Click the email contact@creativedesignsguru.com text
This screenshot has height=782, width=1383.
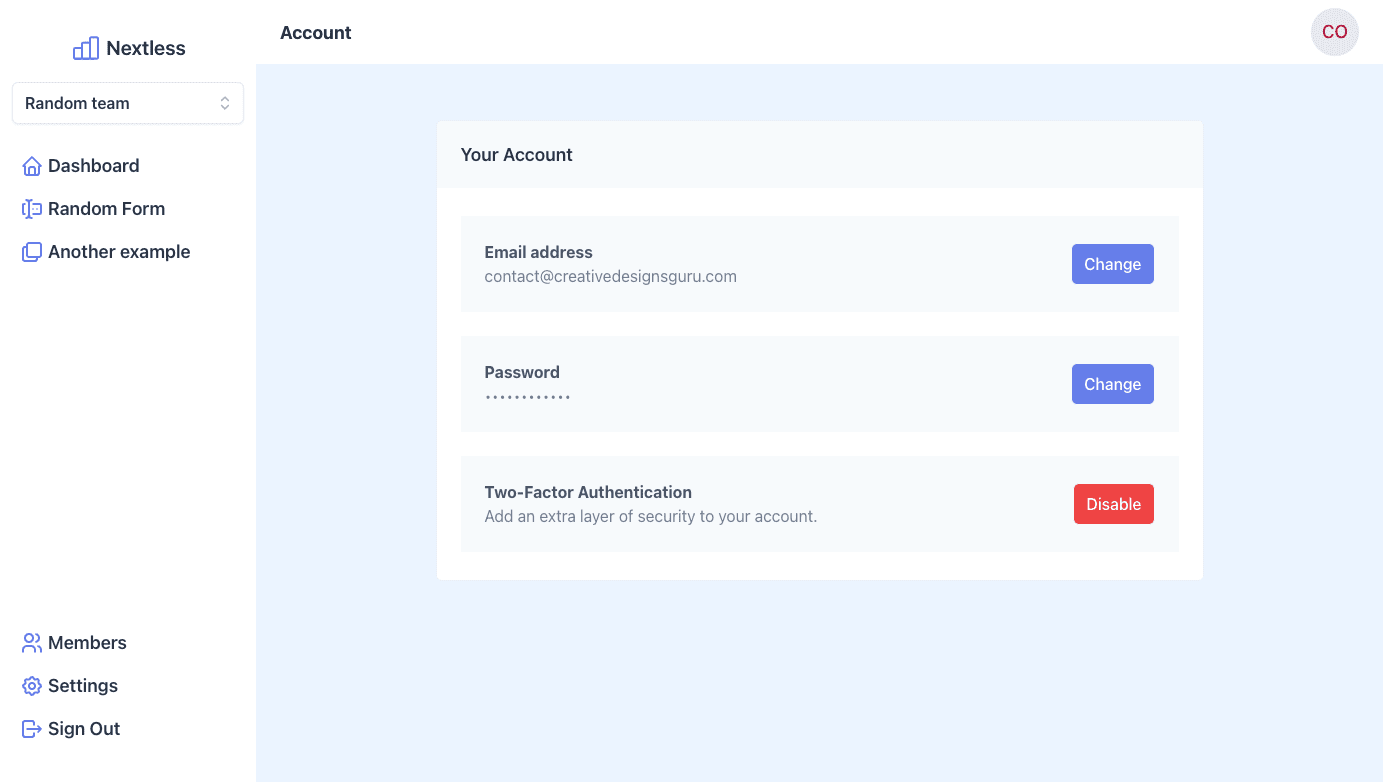point(610,276)
